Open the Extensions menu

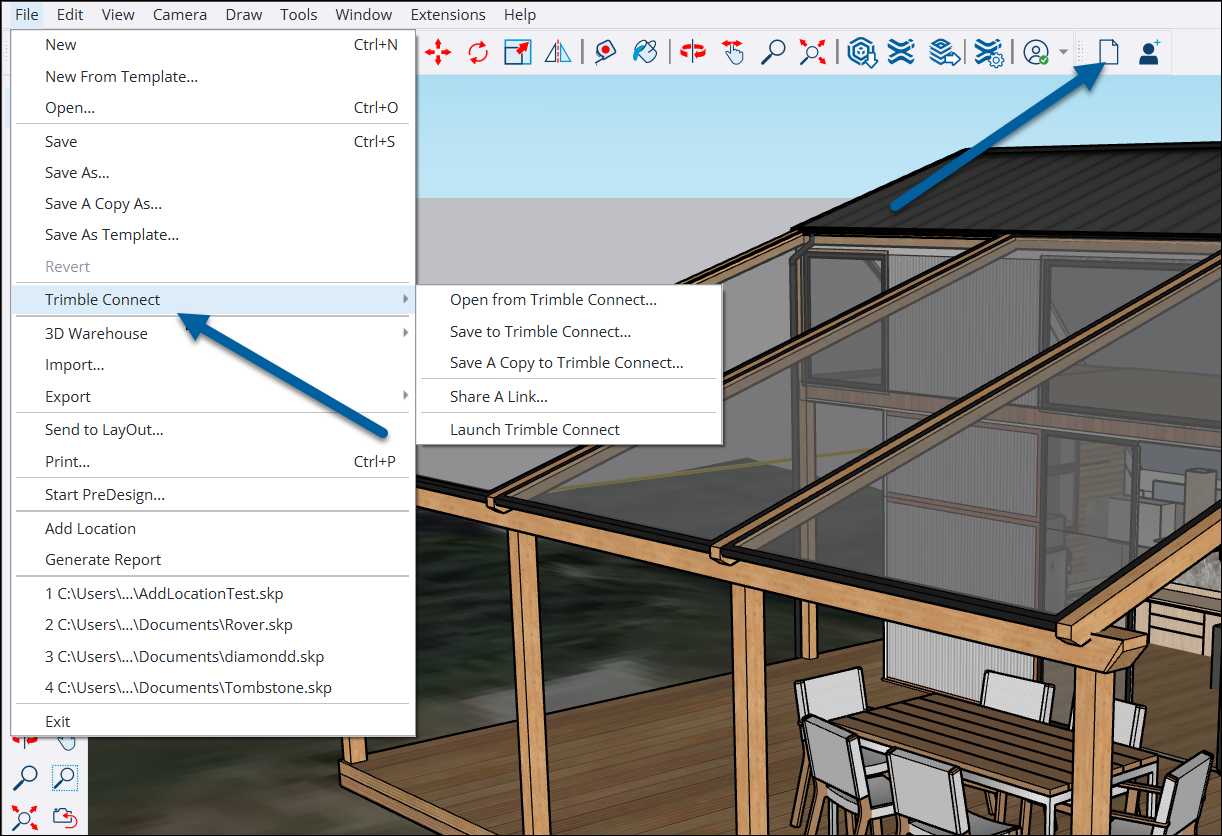click(448, 15)
